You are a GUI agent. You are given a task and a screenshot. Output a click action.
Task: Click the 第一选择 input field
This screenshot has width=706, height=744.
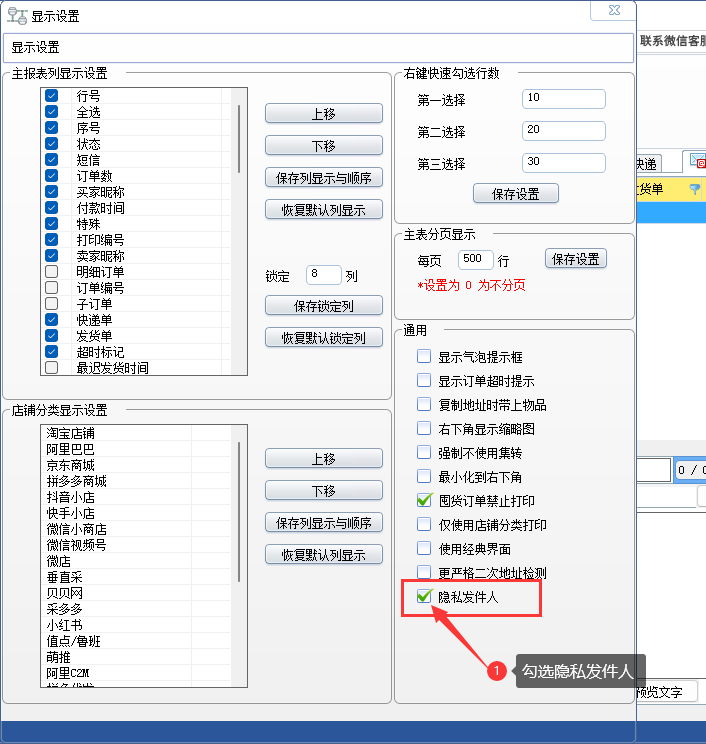pos(564,99)
